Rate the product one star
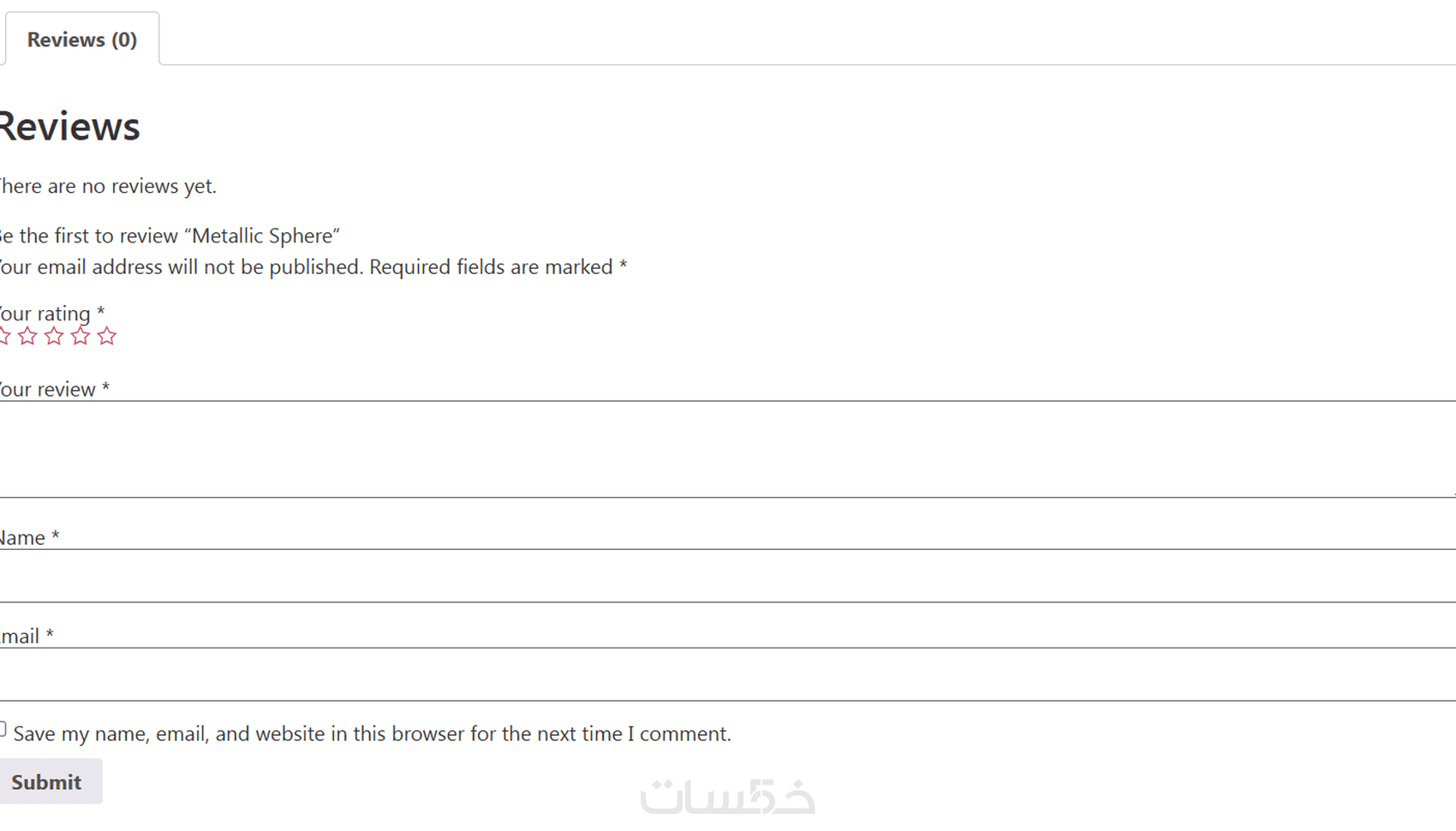This screenshot has height=831, width=1456. 3,336
